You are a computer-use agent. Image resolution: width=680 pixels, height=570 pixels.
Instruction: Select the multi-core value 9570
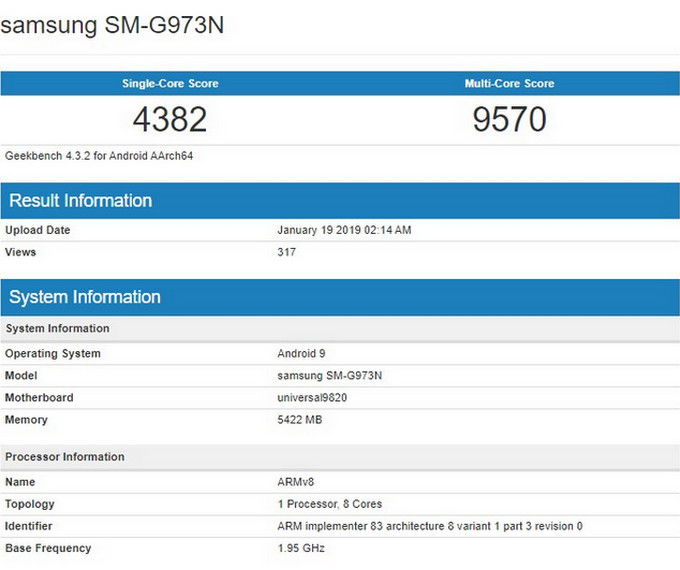(510, 119)
